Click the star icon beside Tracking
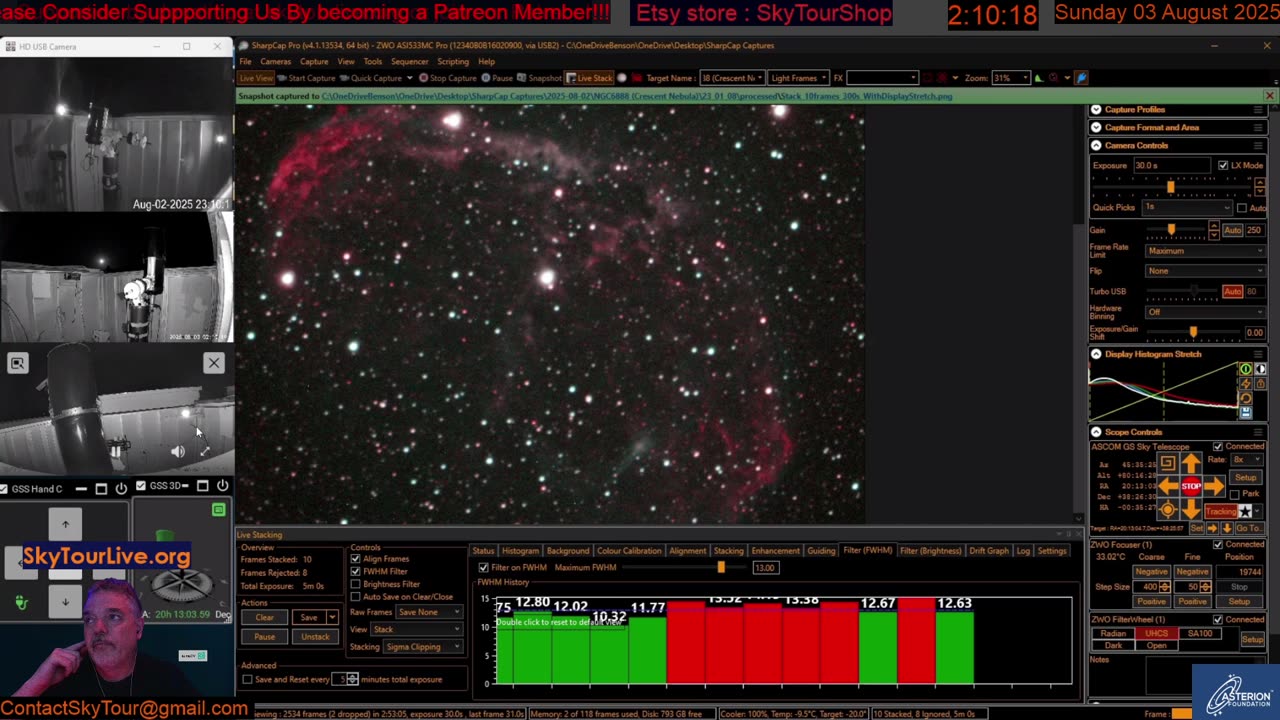This screenshot has height=720, width=1280. 1245,511
